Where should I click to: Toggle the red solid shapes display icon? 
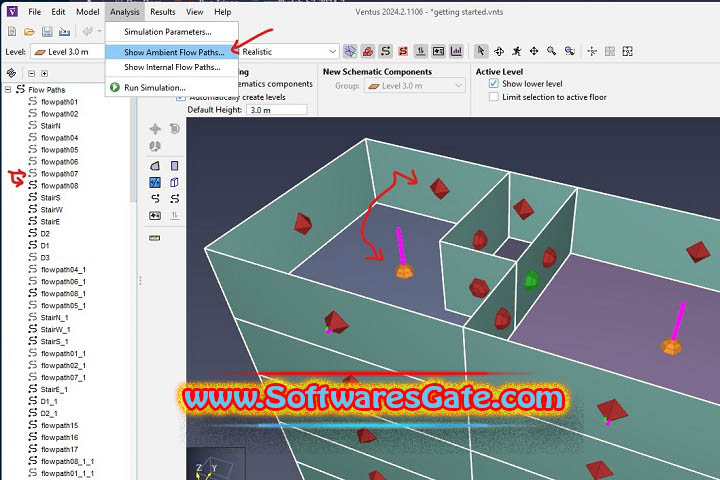(x=368, y=51)
